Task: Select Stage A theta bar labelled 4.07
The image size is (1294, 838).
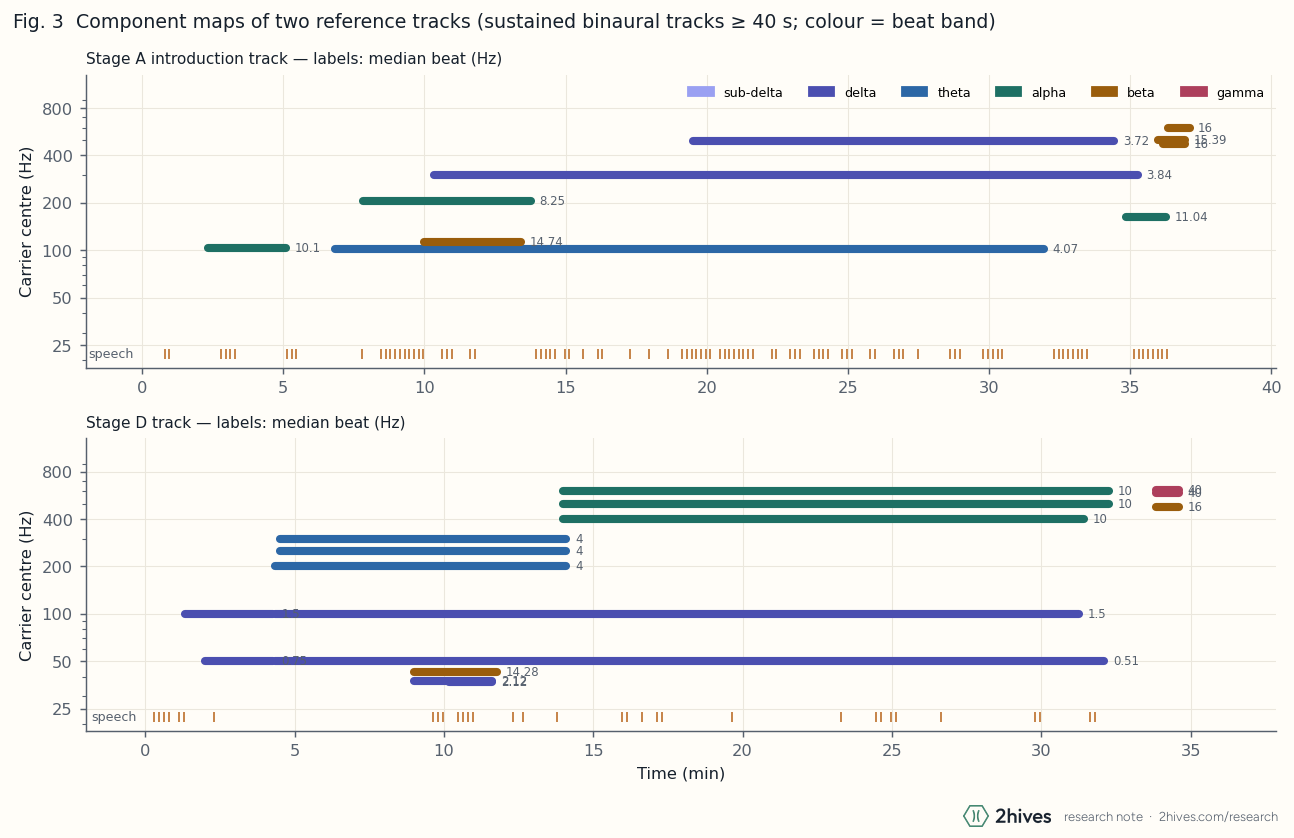Action: (x=689, y=249)
